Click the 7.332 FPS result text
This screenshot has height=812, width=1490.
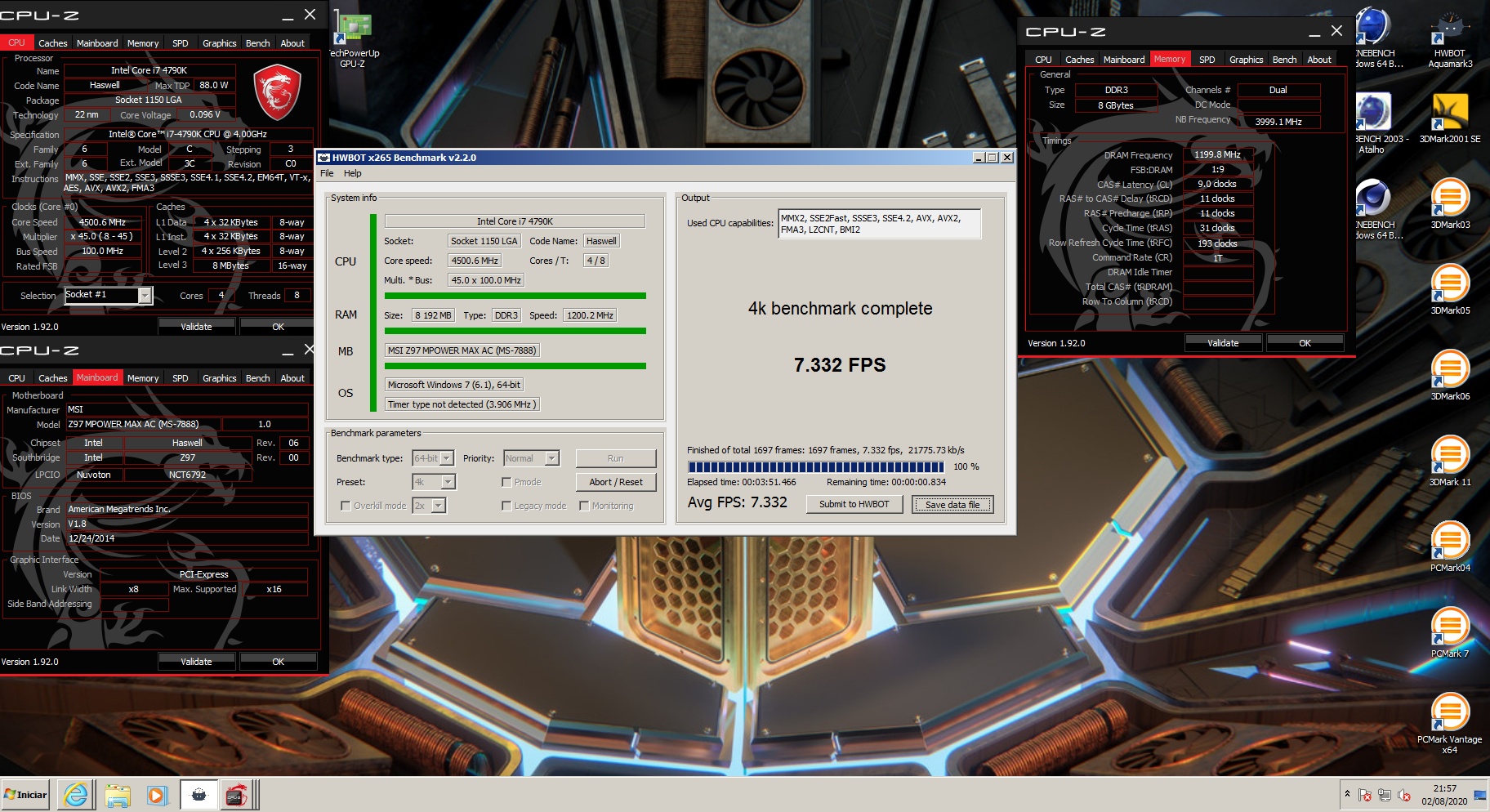pyautogui.click(x=840, y=365)
